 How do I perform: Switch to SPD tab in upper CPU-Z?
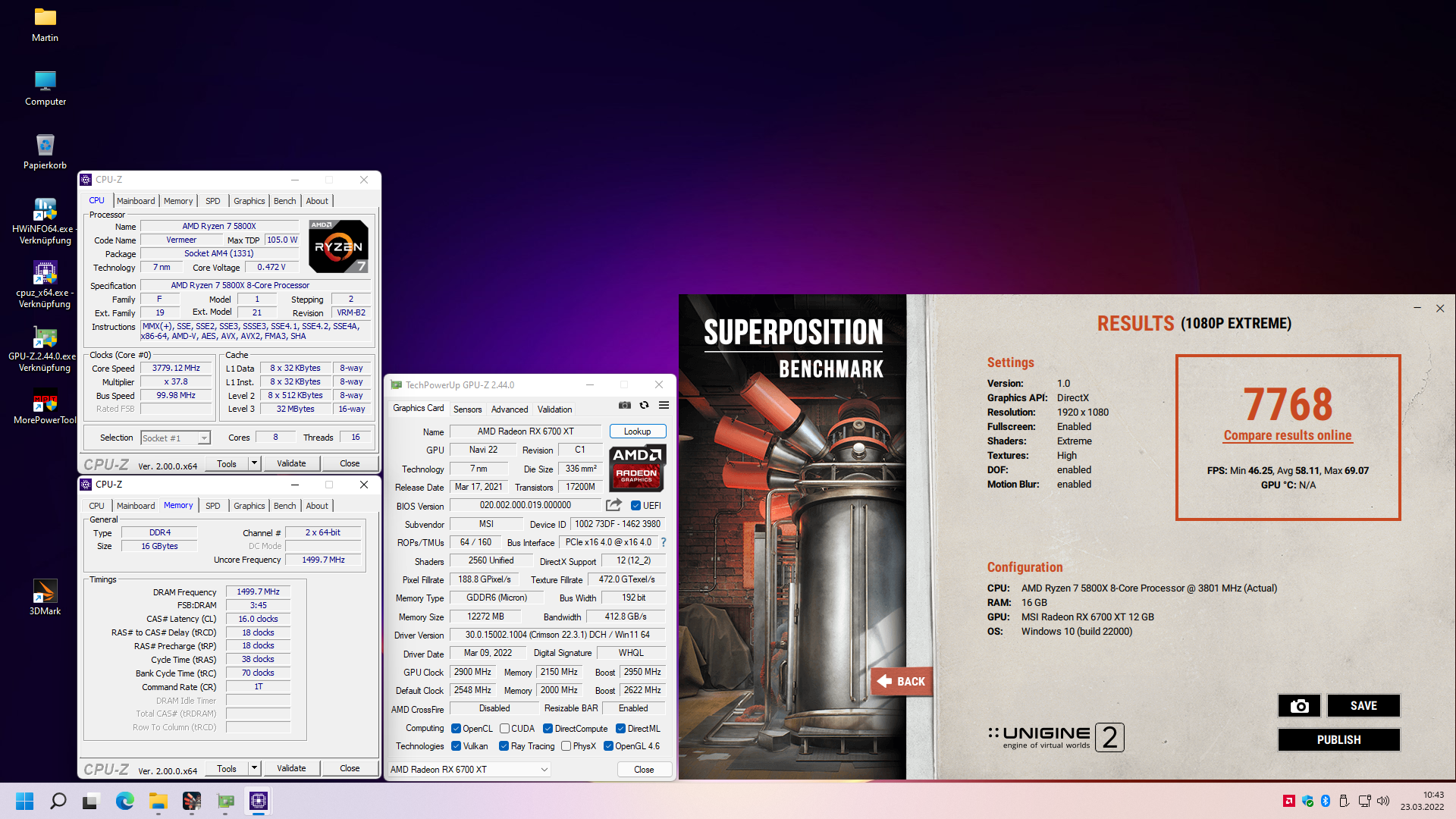pyautogui.click(x=213, y=201)
